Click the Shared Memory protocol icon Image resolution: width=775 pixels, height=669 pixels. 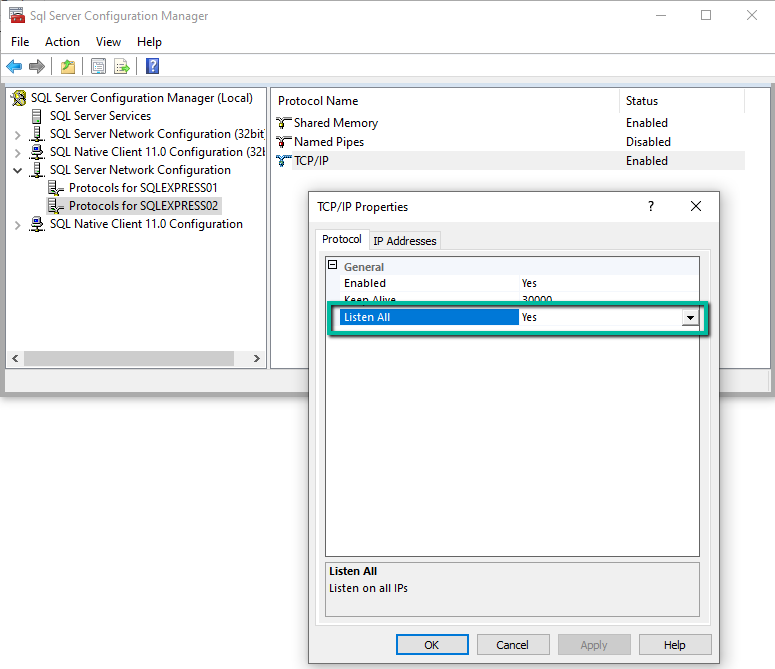pyautogui.click(x=284, y=123)
